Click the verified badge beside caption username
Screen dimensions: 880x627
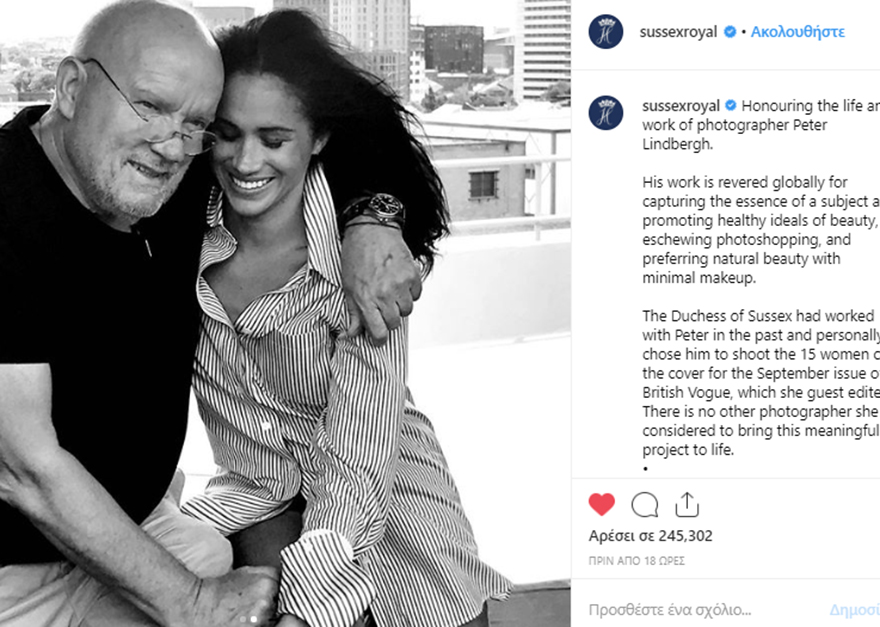pyautogui.click(x=731, y=105)
